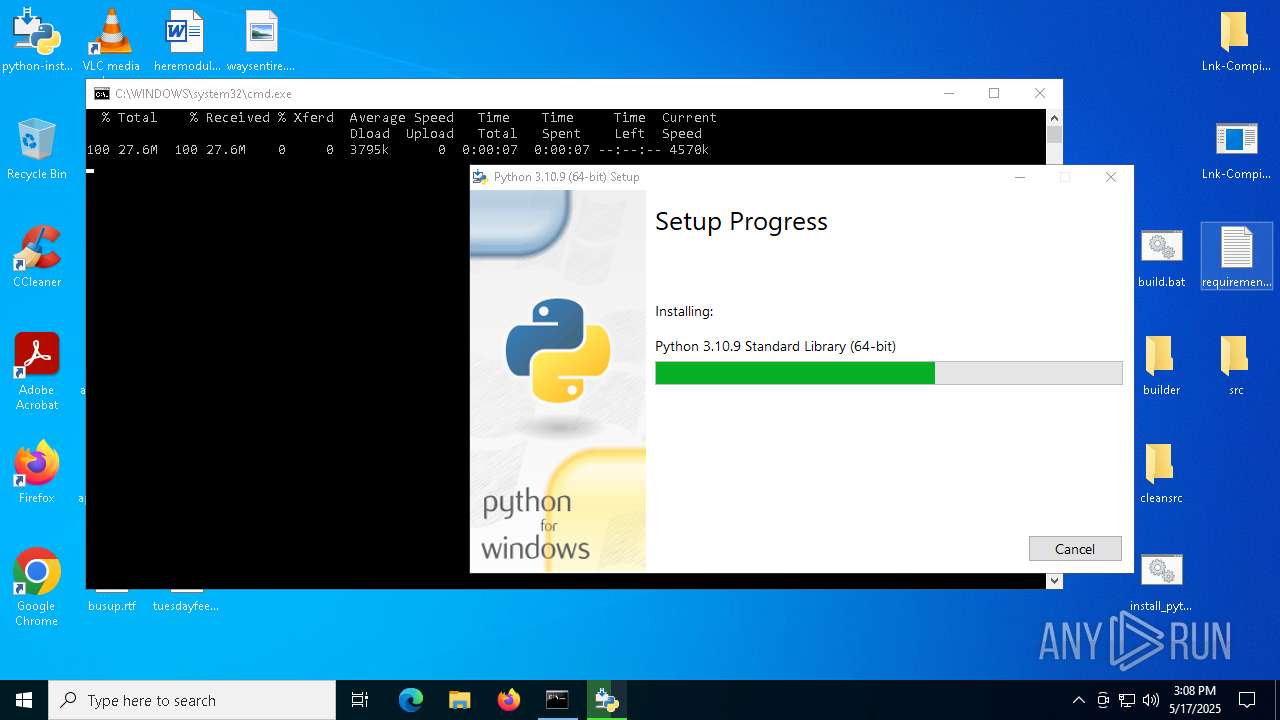
Task: Click cmd.exe scrollbar down arrow
Action: [1054, 580]
